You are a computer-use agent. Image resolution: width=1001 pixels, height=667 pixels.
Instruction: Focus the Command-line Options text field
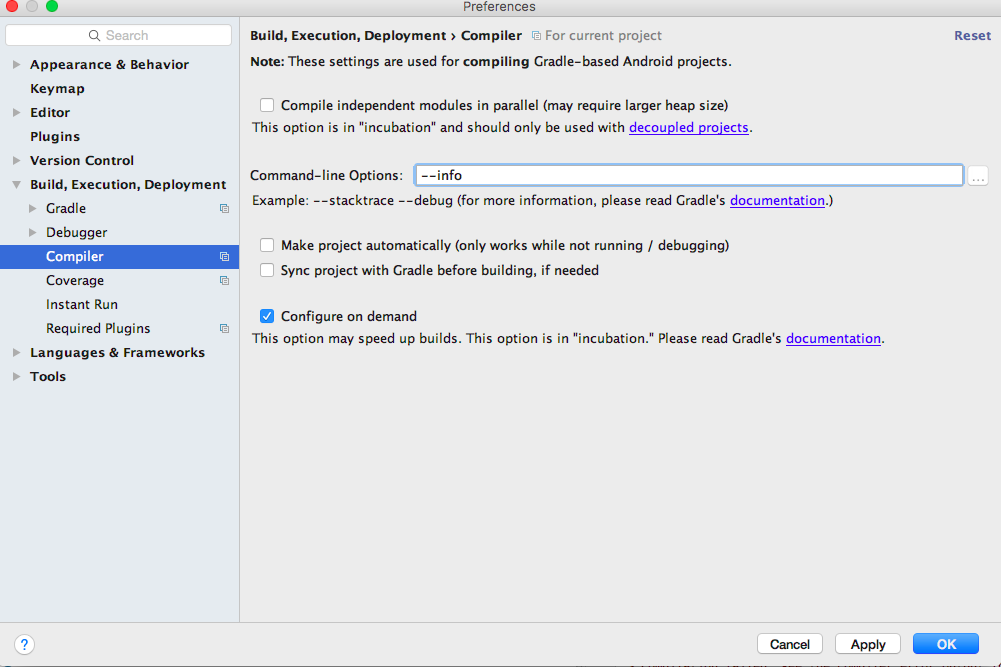(689, 176)
